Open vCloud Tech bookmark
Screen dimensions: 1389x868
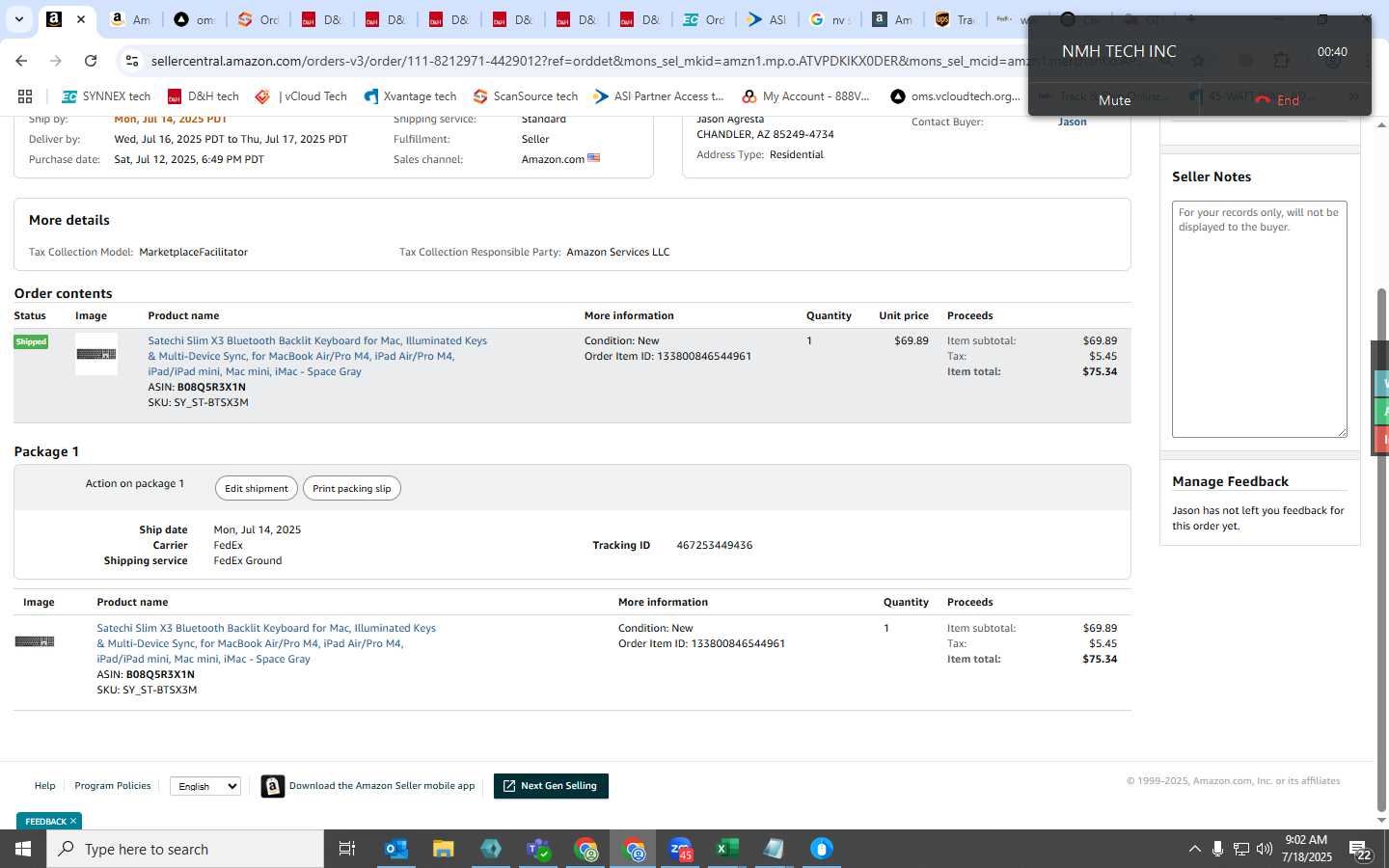(301, 96)
